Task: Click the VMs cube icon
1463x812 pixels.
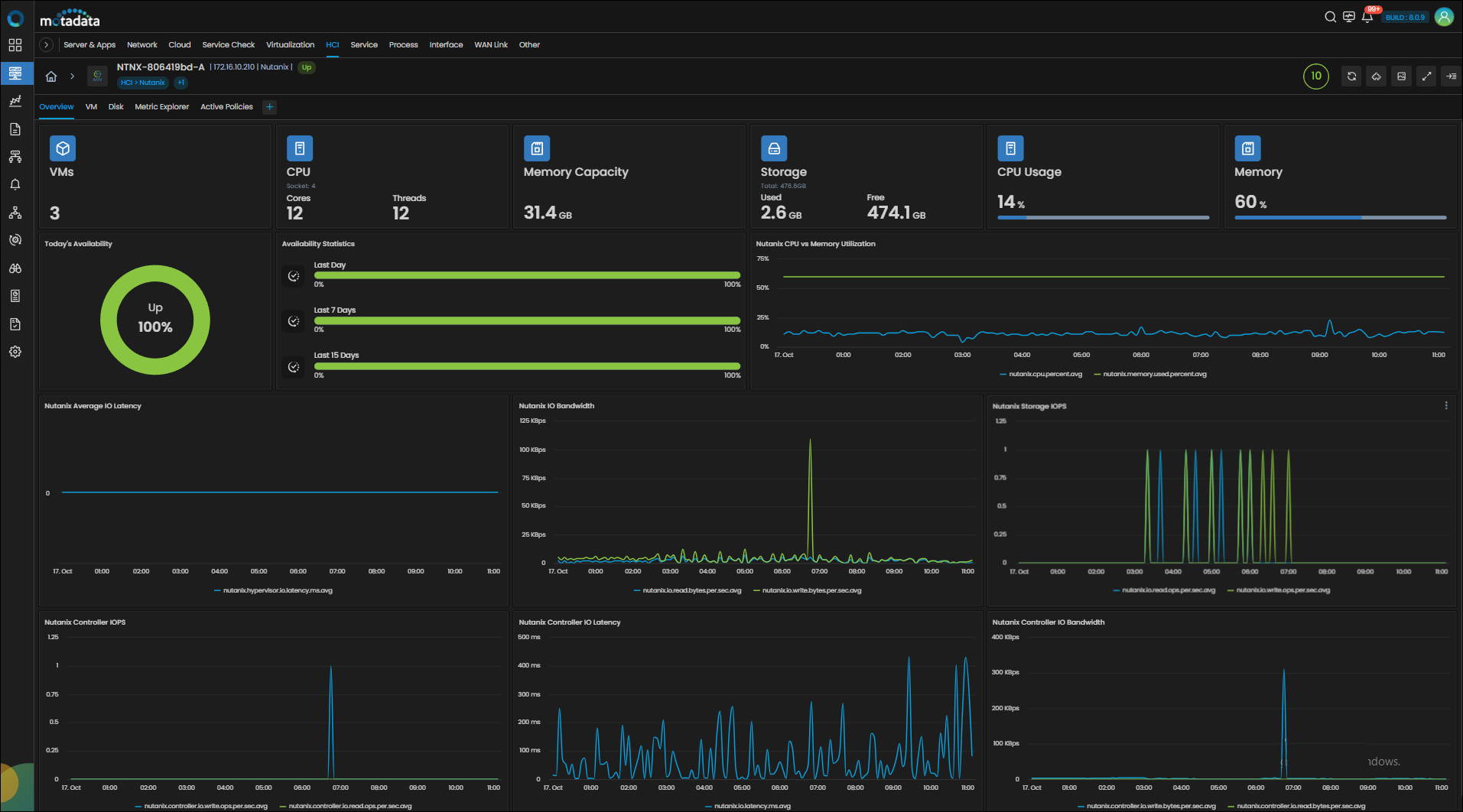Action: (63, 148)
